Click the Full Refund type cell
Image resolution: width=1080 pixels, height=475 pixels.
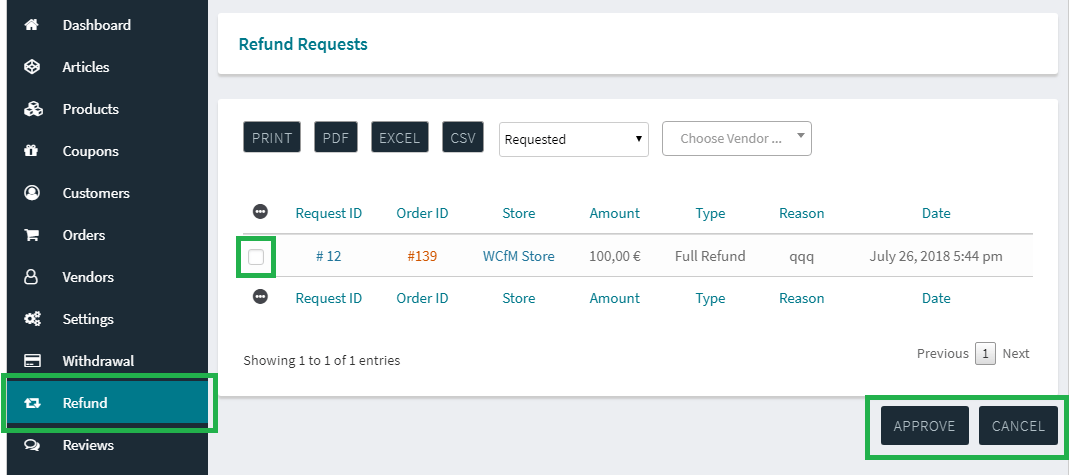(710, 256)
